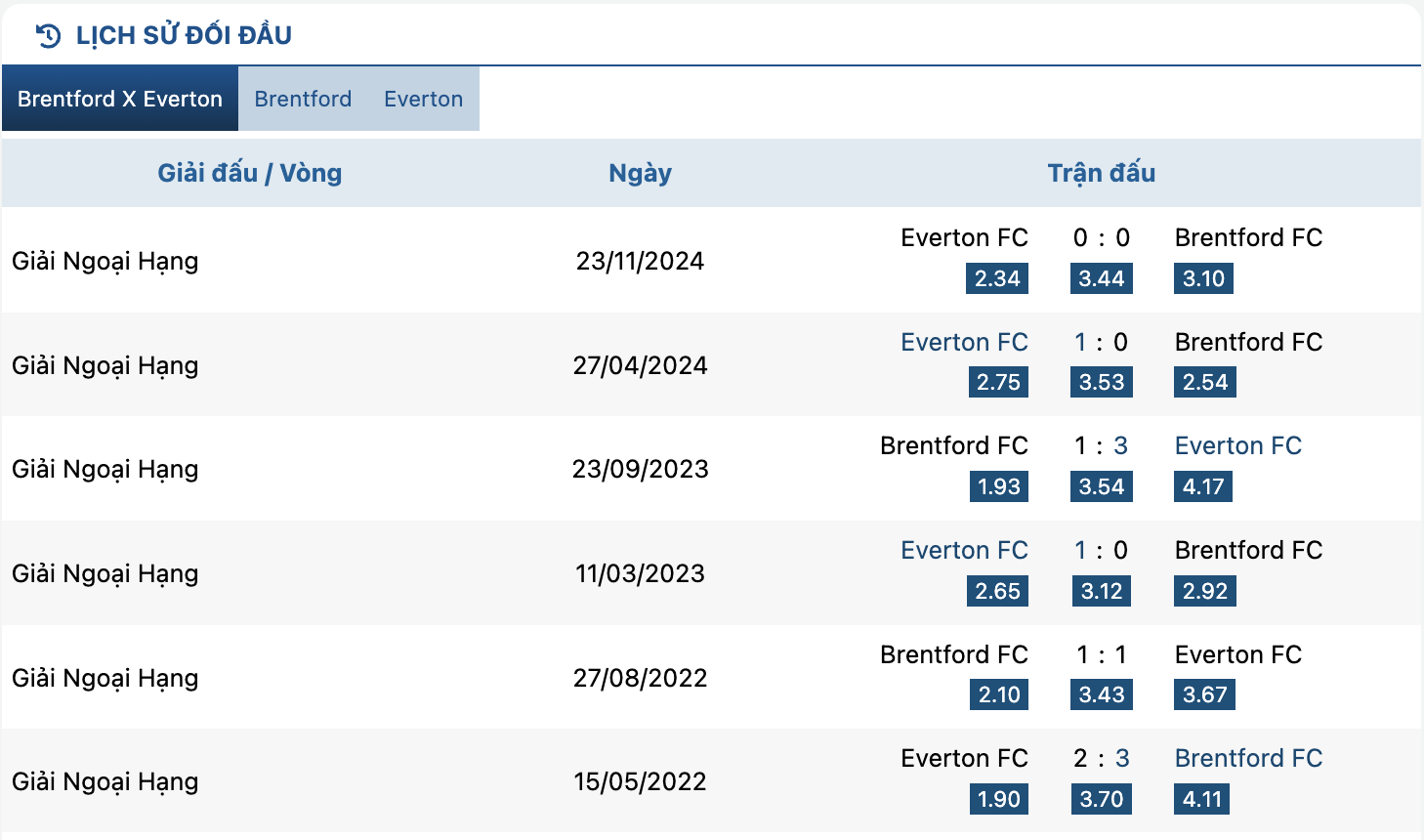
Task: Click odds 2.34 for 23/11/2024 match
Action: (997, 278)
